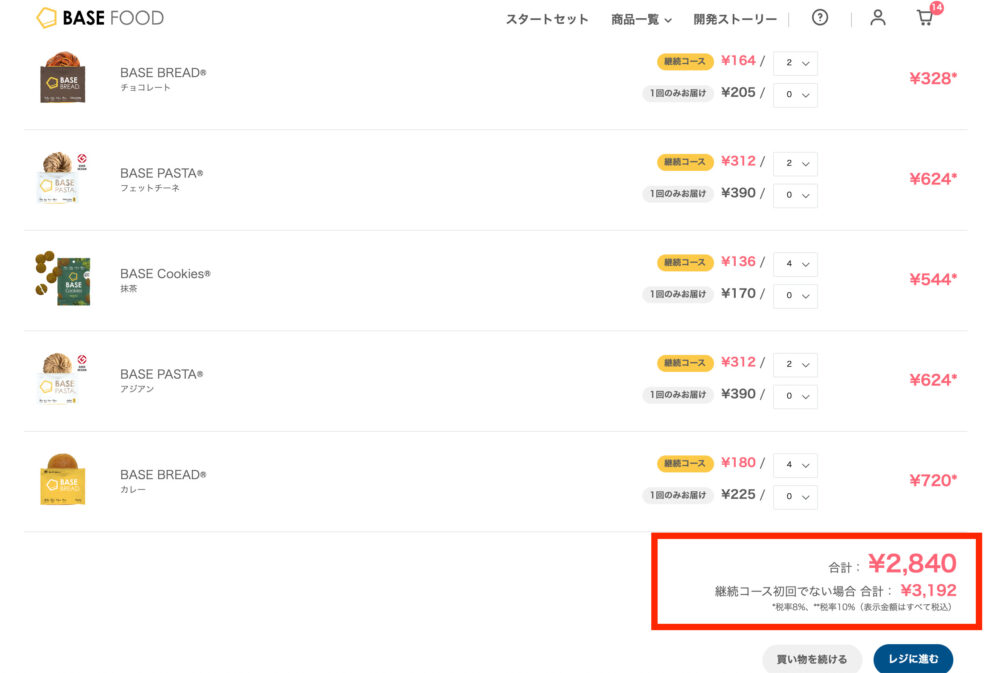Screen dimensions: 1000x673
Task: Open the shopping cart icon
Action: (925, 17)
